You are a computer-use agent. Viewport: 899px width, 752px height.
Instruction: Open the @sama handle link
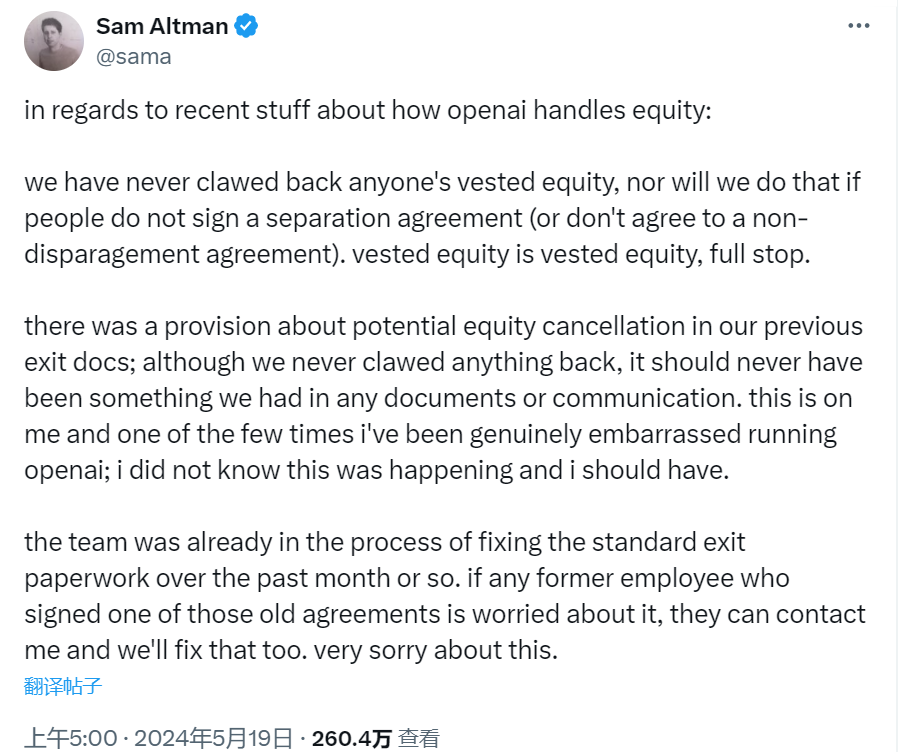coord(134,57)
